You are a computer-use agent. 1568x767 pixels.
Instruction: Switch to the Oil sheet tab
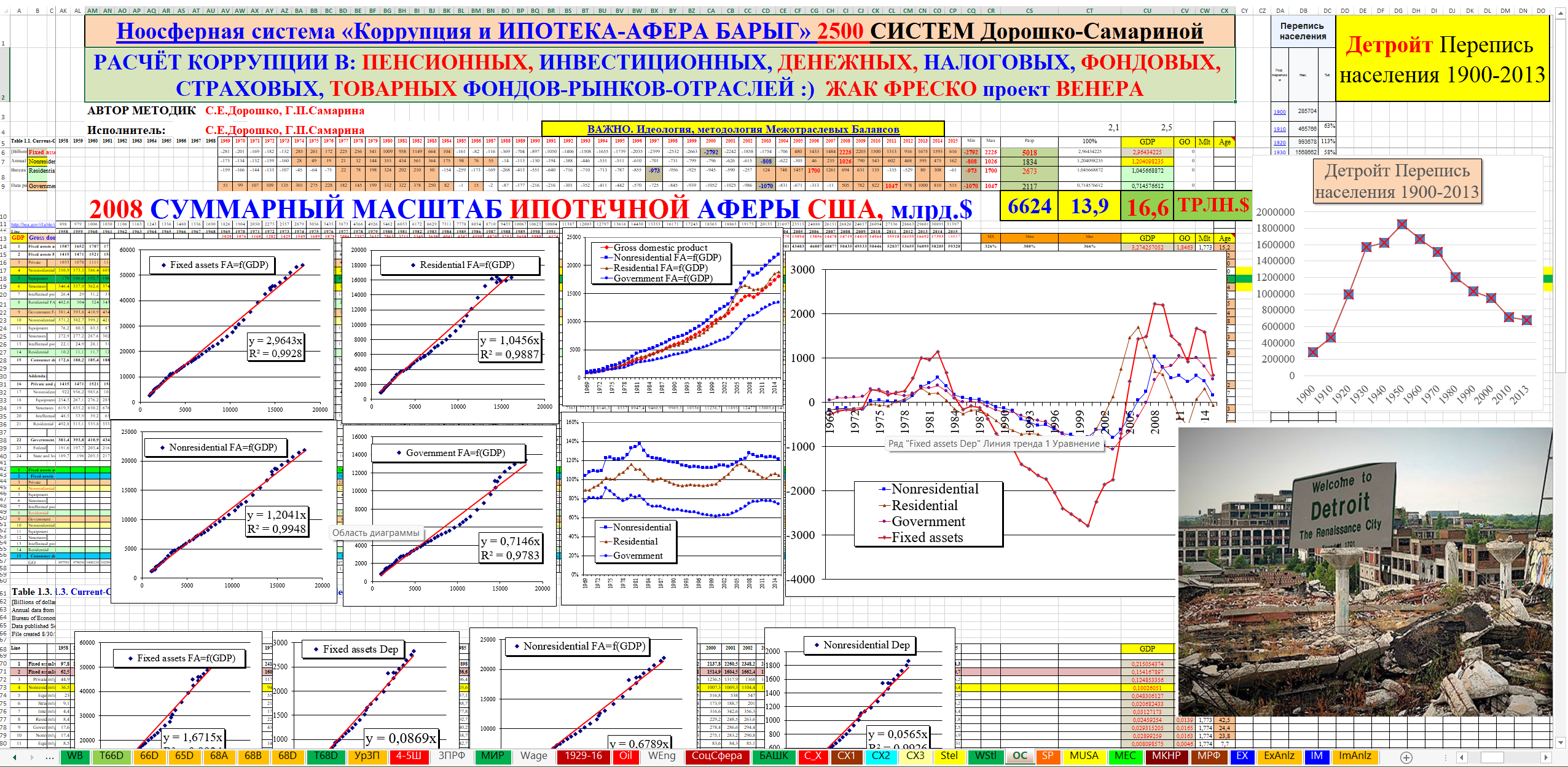point(625,756)
